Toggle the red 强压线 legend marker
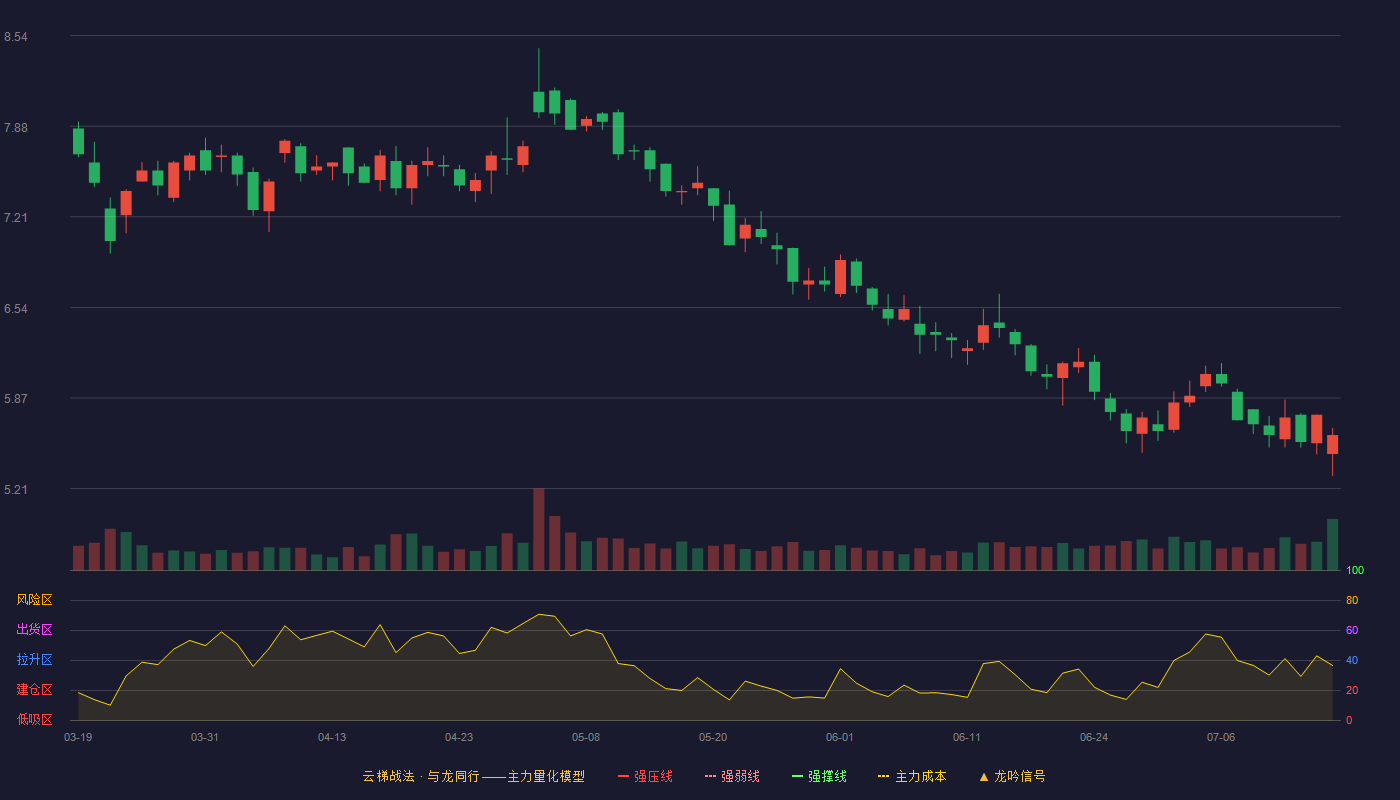Viewport: 1400px width, 800px height. pyautogui.click(x=623, y=776)
